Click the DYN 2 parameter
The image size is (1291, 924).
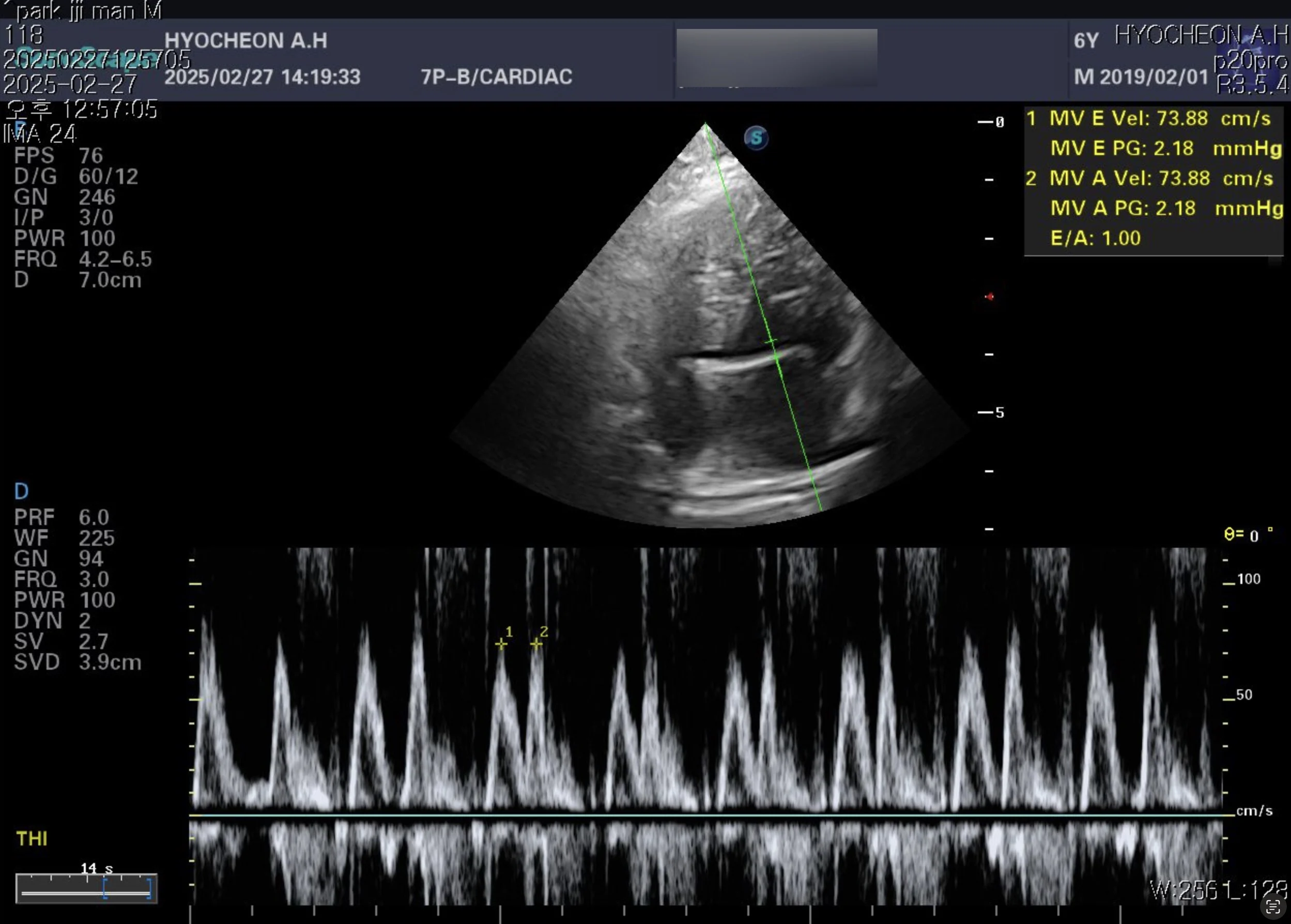pos(52,621)
